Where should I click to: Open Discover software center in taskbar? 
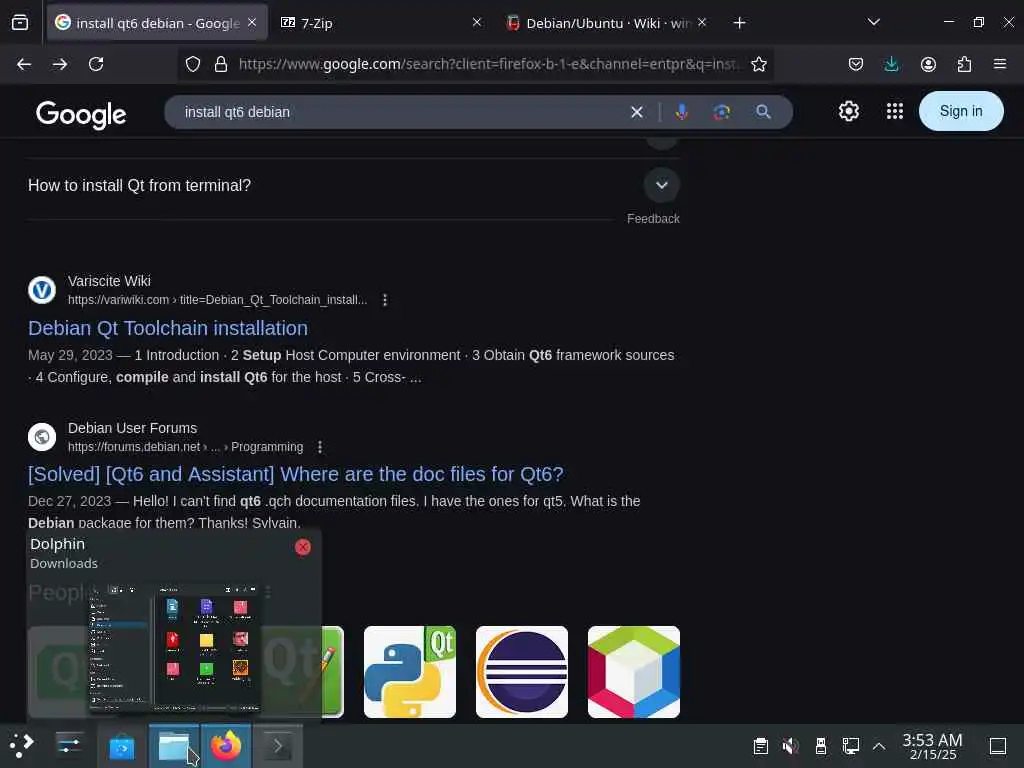121,746
